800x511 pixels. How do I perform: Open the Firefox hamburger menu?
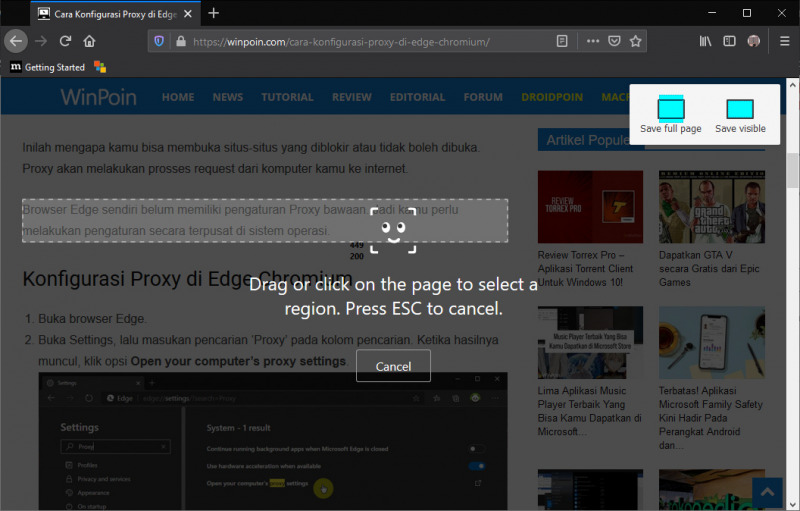click(785, 41)
